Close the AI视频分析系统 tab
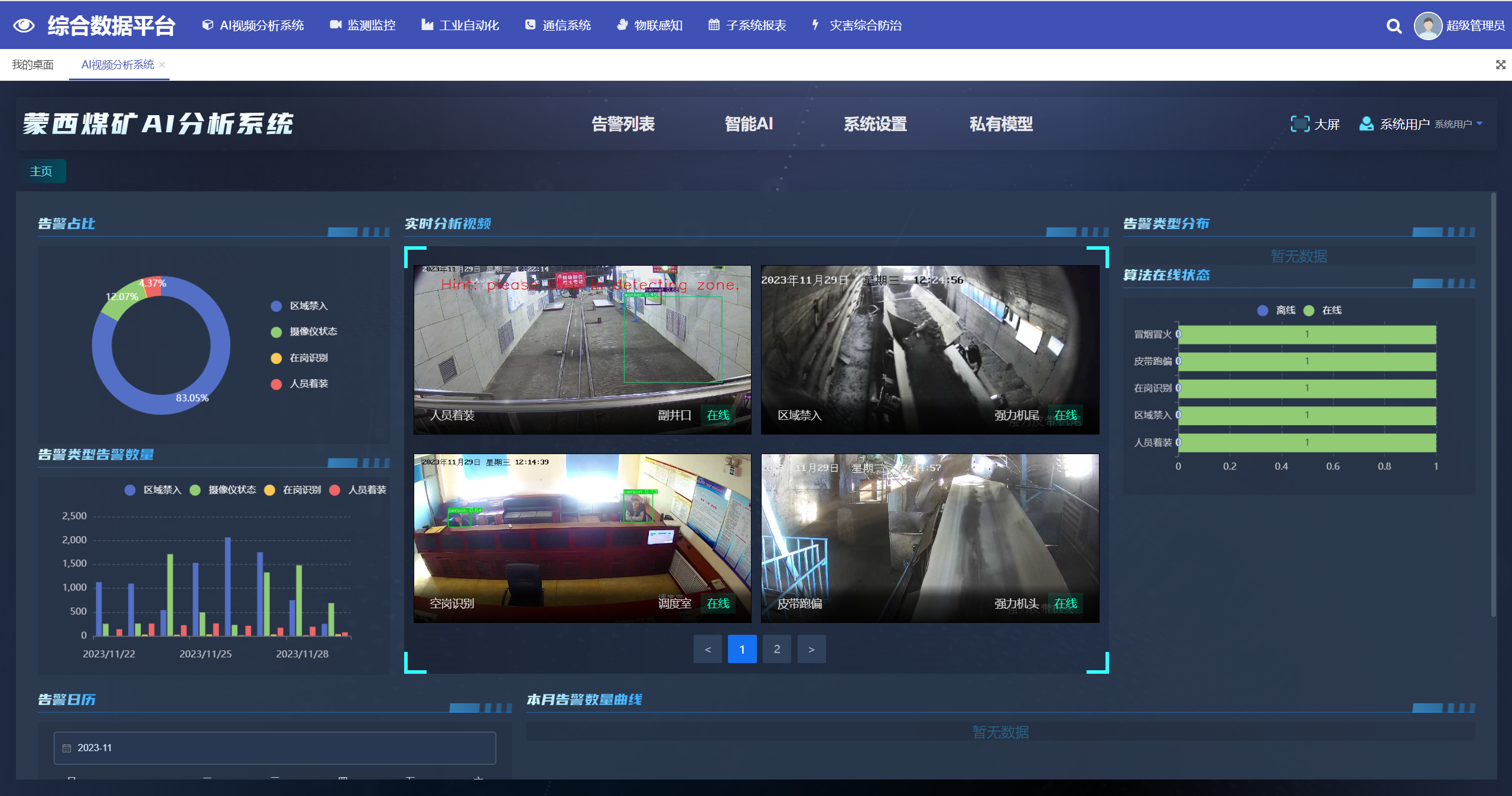The image size is (1512, 796). (x=162, y=65)
